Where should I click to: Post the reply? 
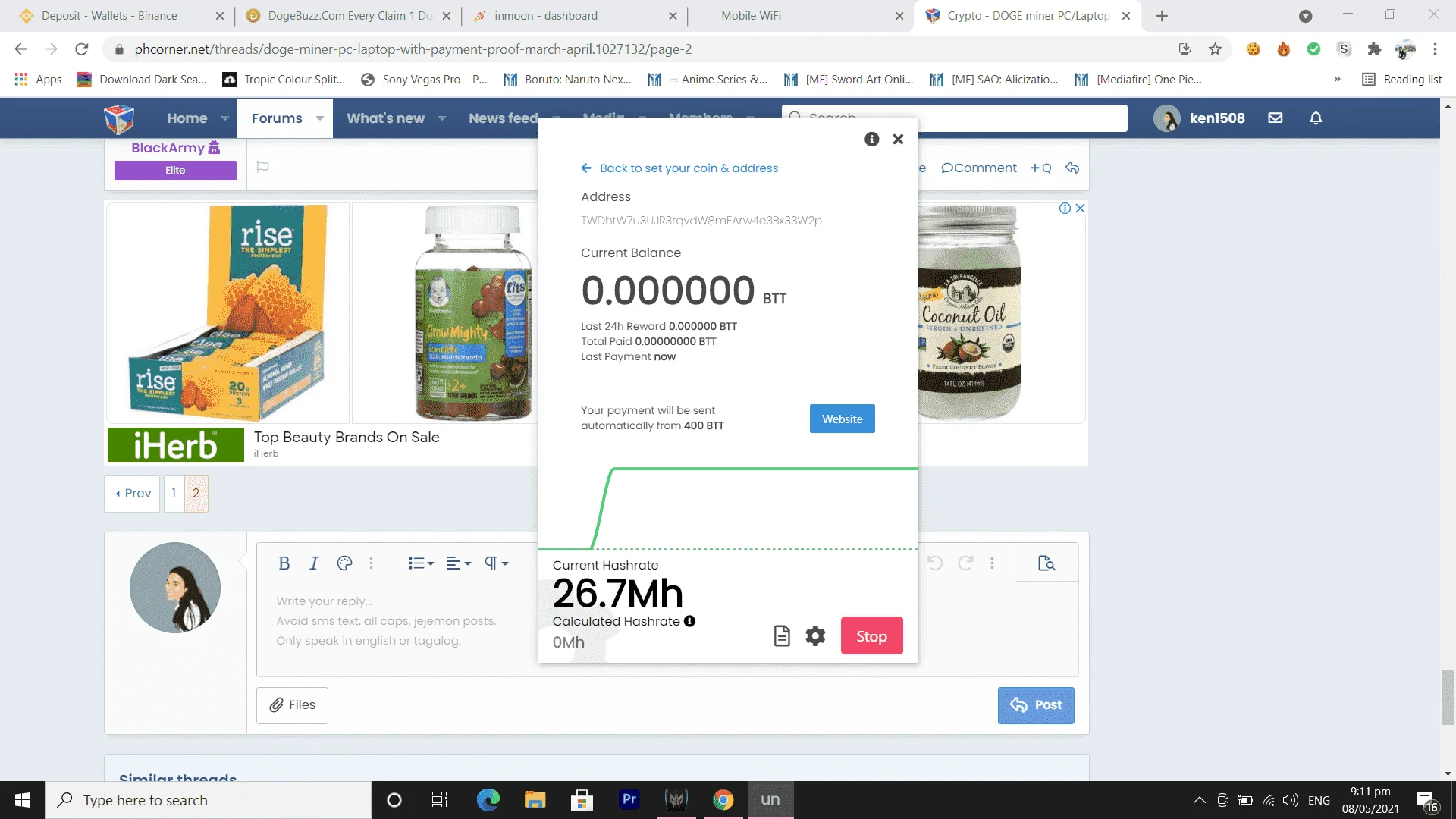[1036, 705]
